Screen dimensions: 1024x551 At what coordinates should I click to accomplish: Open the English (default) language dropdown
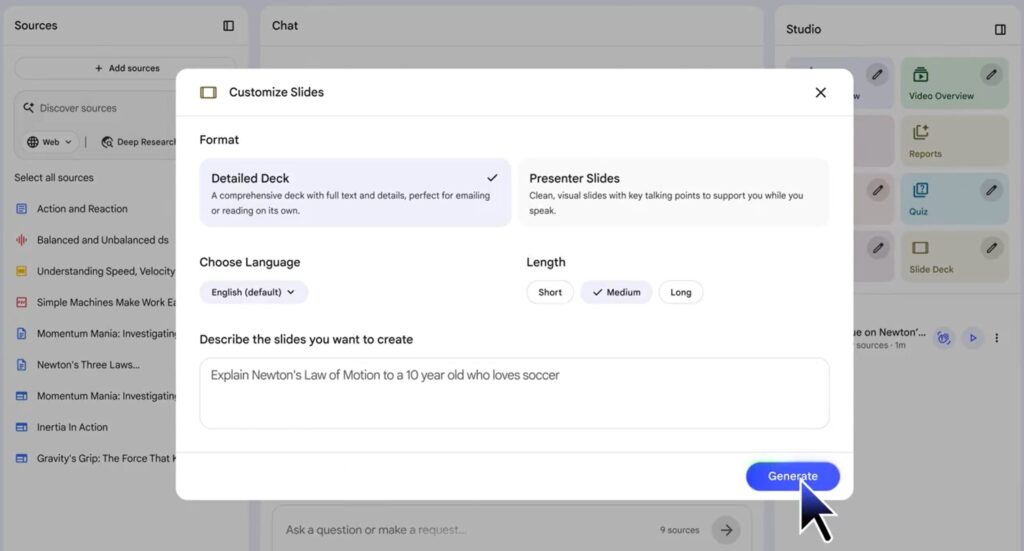[x=253, y=292]
